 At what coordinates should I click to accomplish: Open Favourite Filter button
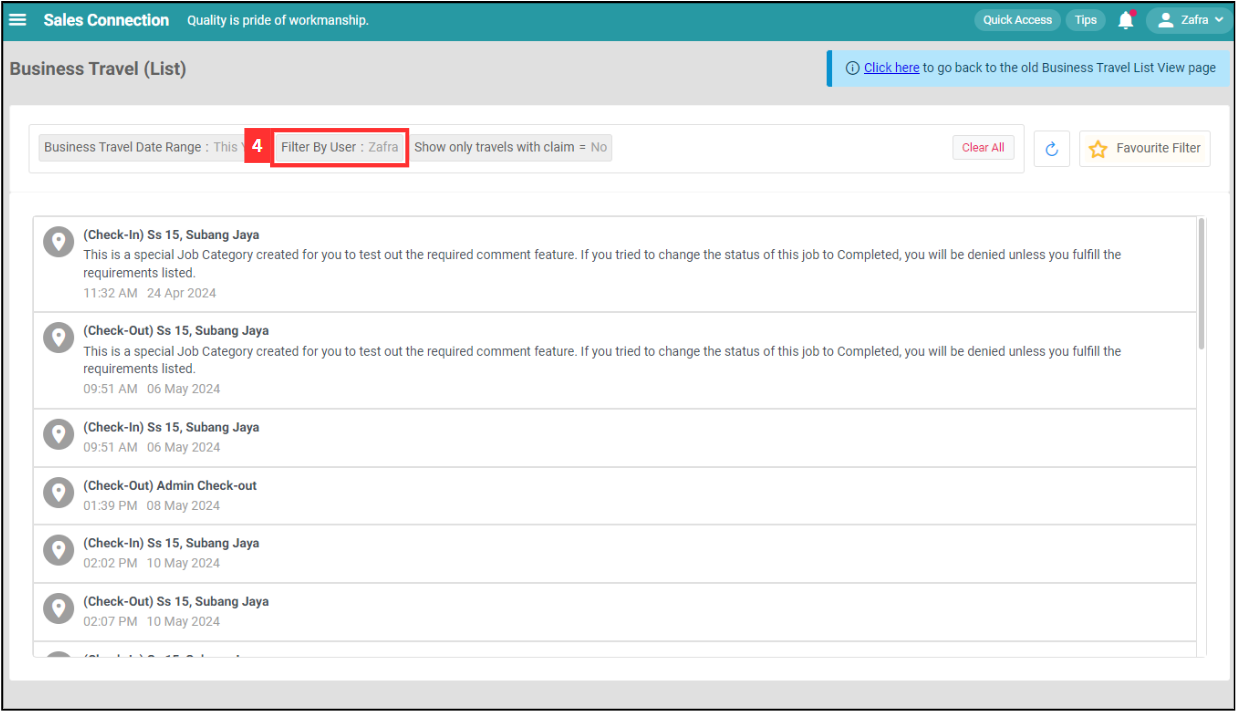(x=1145, y=148)
